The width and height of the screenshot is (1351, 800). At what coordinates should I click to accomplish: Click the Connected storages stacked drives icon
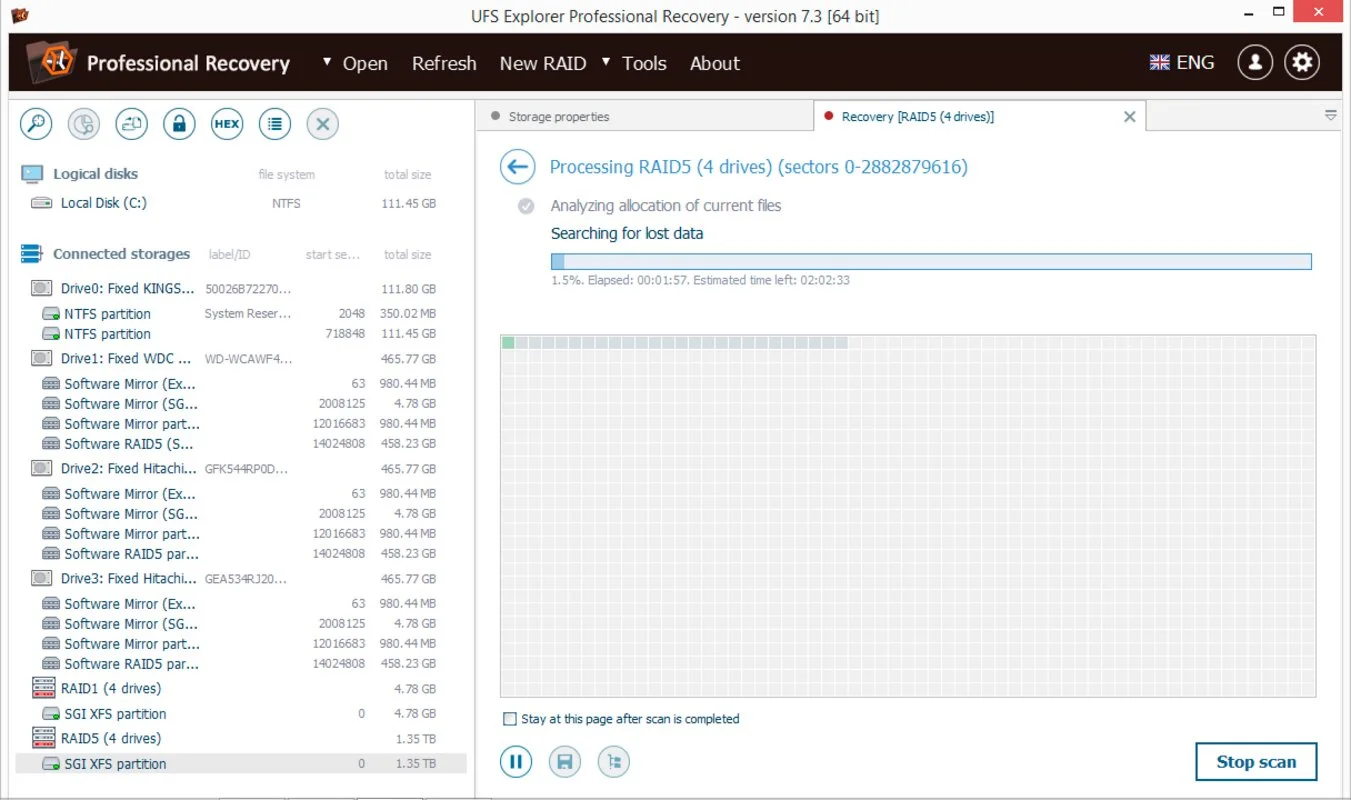coord(31,254)
